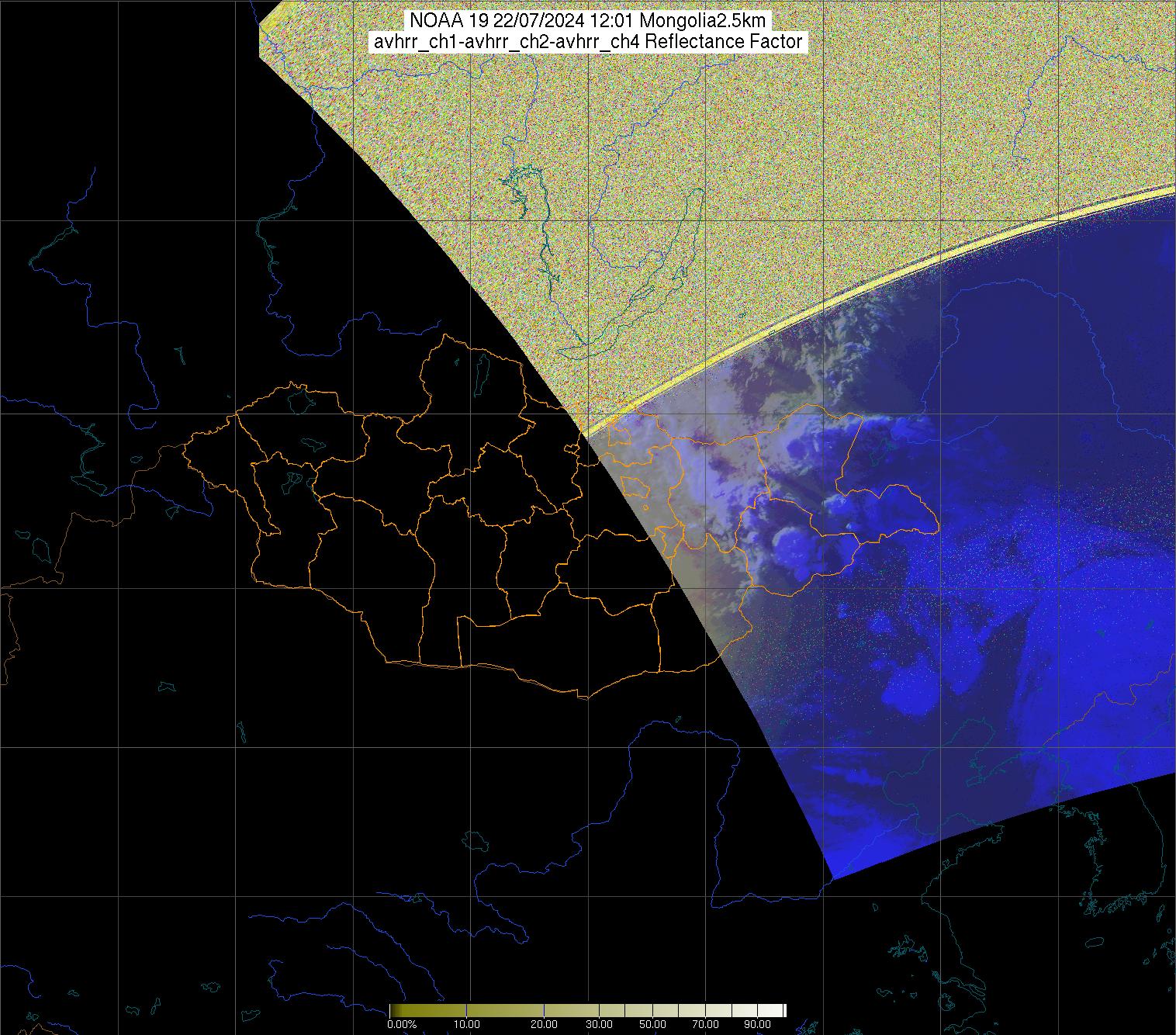The image size is (1176, 1035).
Task: Pick the 50.00 mark on the color bar
Action: [652, 1024]
